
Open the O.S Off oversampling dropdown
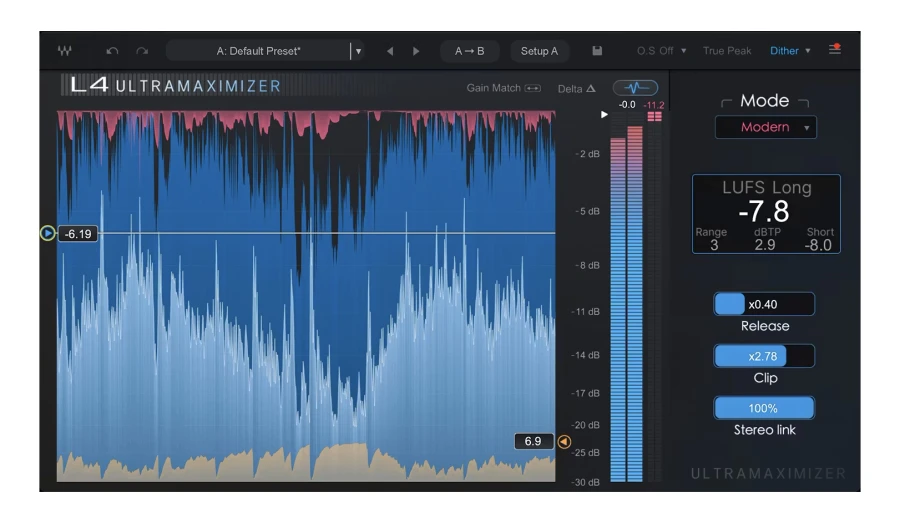point(661,51)
